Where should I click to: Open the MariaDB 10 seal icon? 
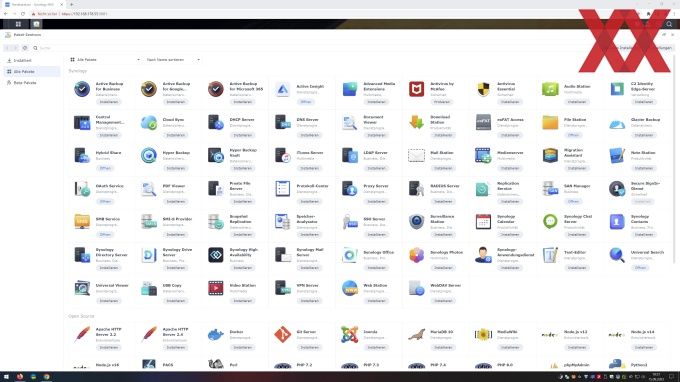coord(416,334)
